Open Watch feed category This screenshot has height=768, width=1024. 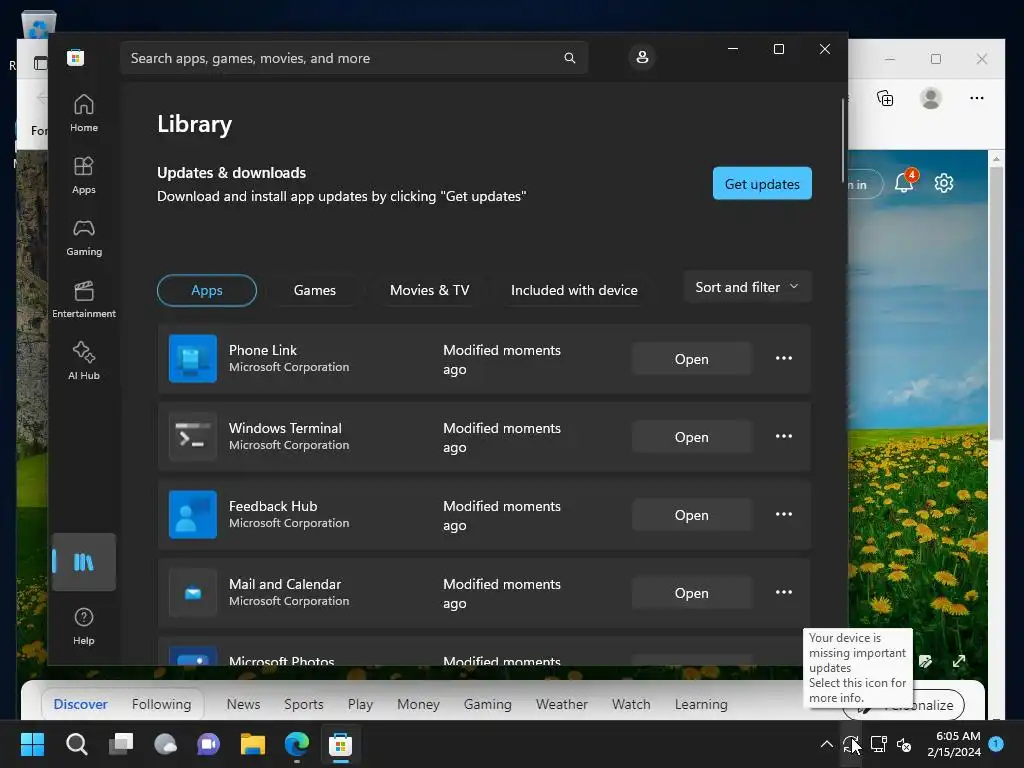point(631,704)
